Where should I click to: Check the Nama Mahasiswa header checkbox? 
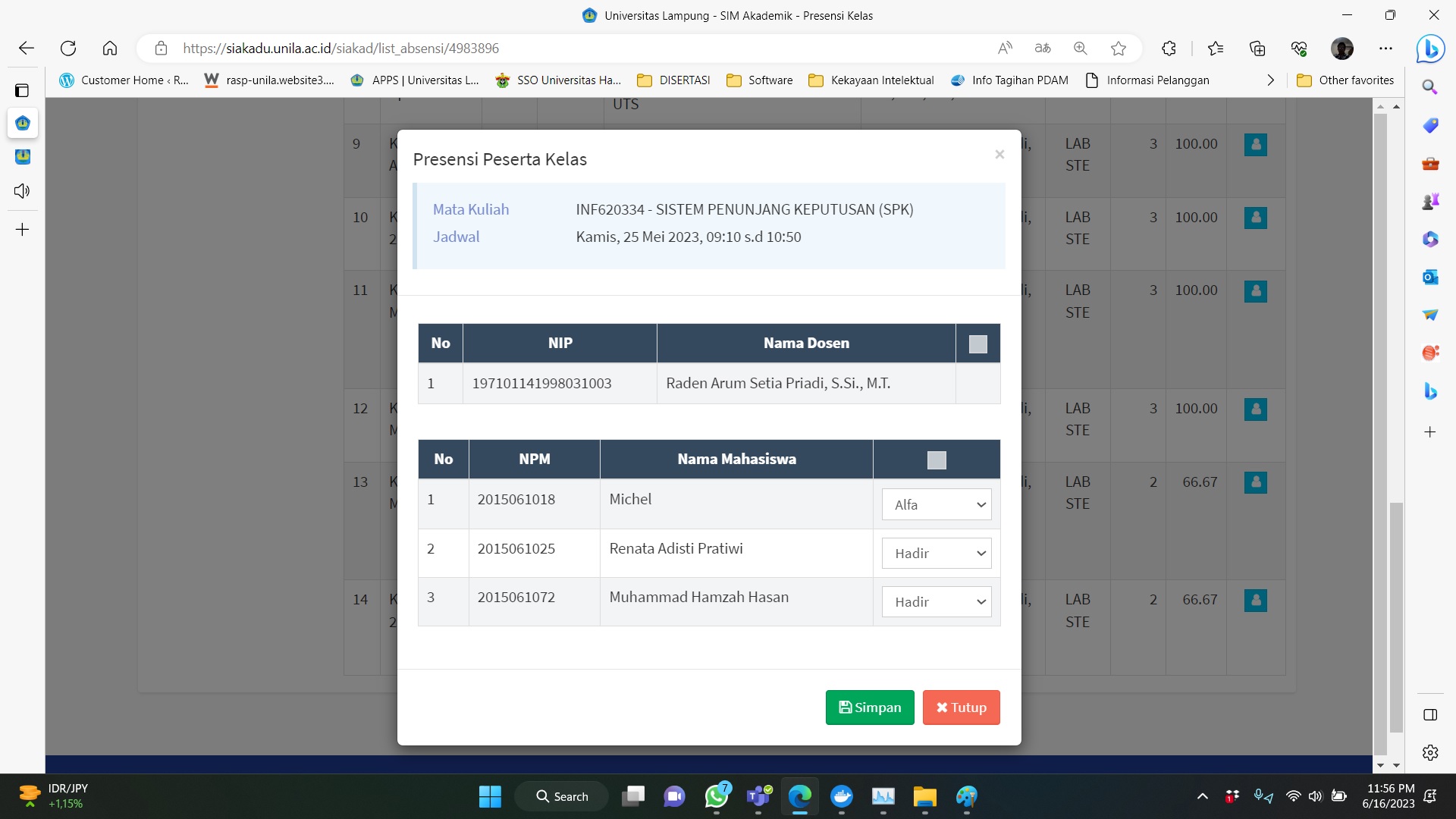(937, 460)
